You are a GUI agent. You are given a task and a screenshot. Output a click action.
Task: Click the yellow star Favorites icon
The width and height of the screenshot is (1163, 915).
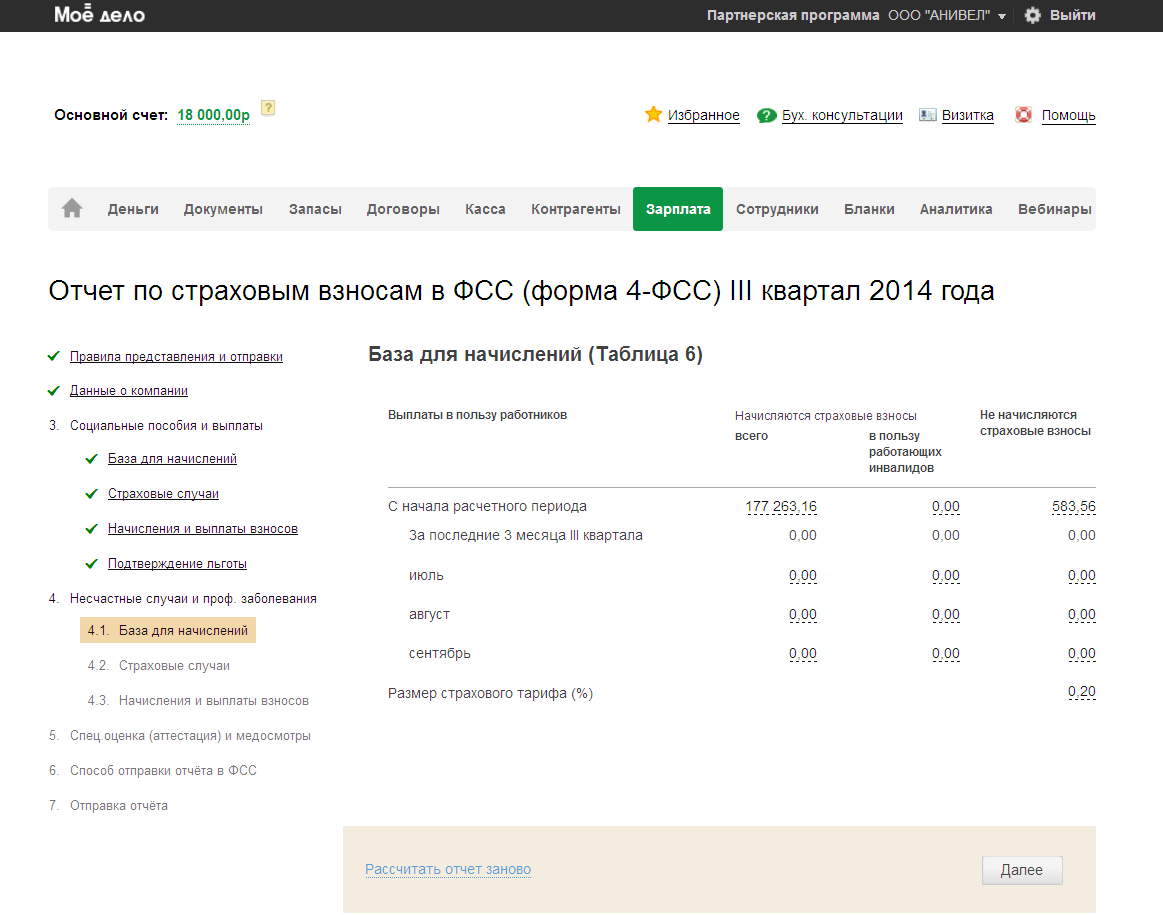(653, 115)
